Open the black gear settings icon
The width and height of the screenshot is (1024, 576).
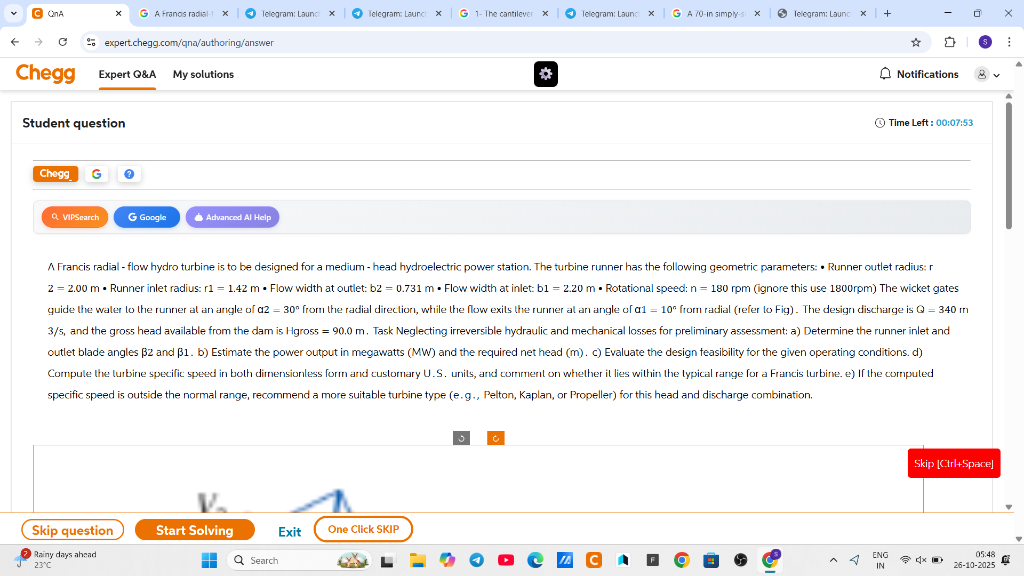pos(545,74)
